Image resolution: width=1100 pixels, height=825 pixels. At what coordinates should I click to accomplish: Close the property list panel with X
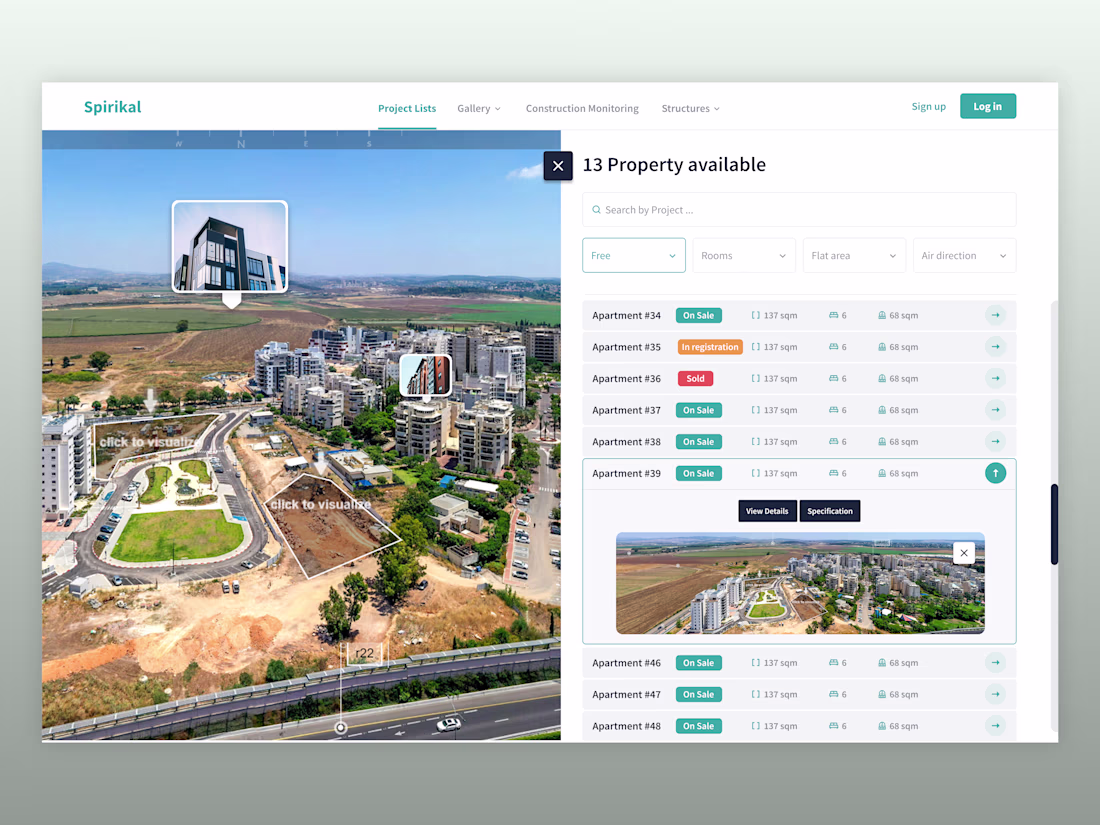point(558,166)
